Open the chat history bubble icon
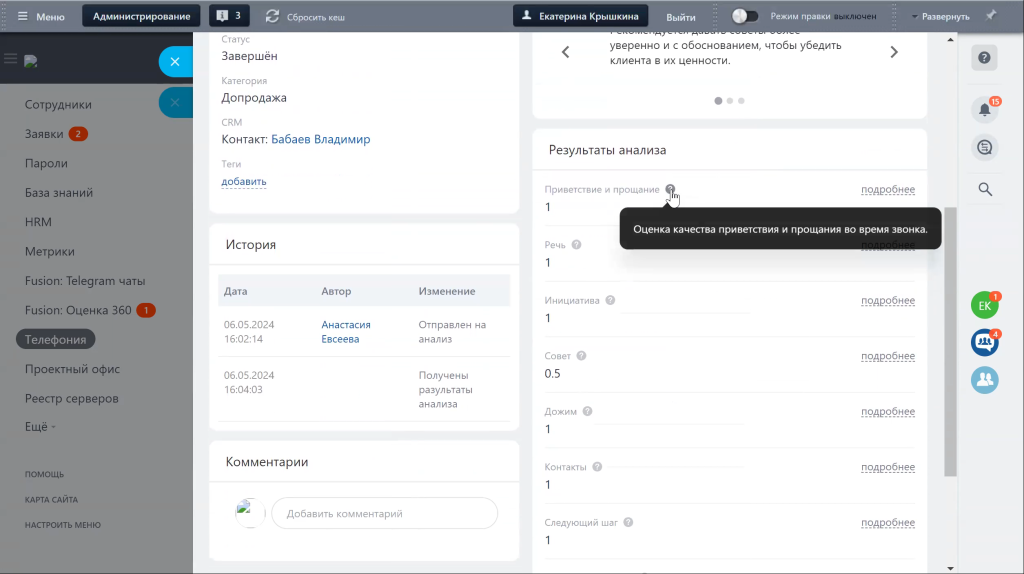This screenshot has height=574, width=1024. [985, 148]
